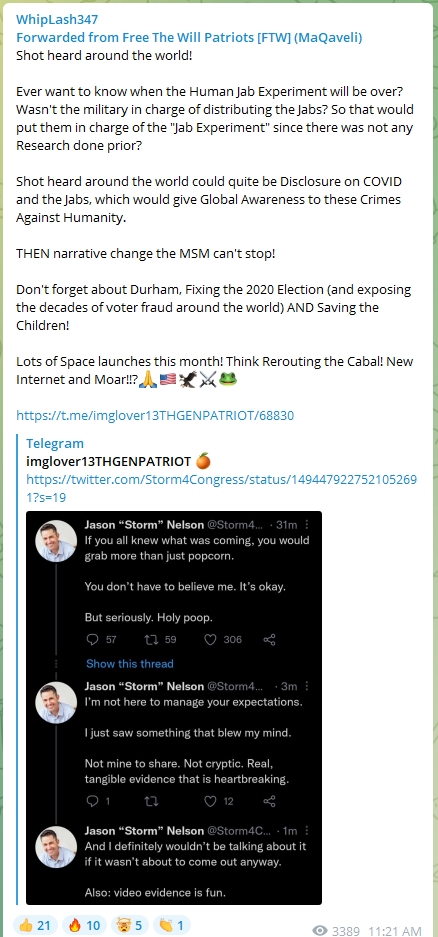Click the clapping reaction with 1
Viewport: 438px width, 937px height.
pos(171,925)
